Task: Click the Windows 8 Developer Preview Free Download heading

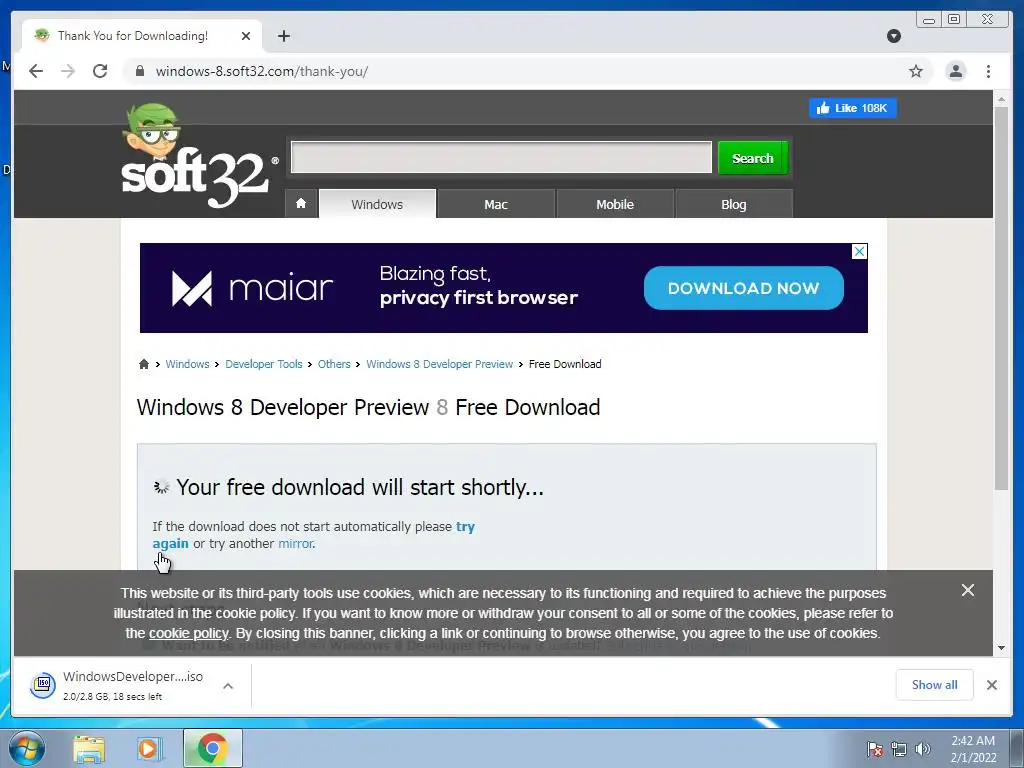Action: click(x=368, y=407)
